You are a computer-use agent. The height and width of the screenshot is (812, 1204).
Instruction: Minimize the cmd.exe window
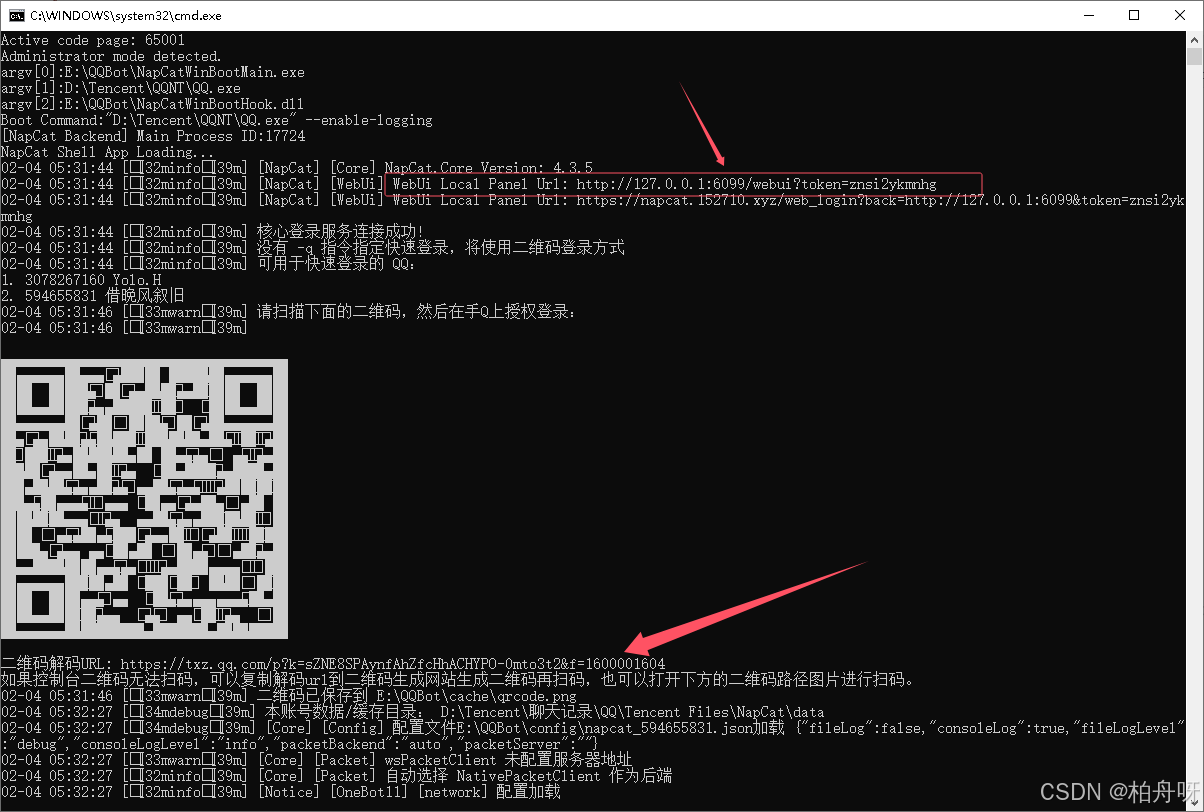pyautogui.click(x=1087, y=15)
